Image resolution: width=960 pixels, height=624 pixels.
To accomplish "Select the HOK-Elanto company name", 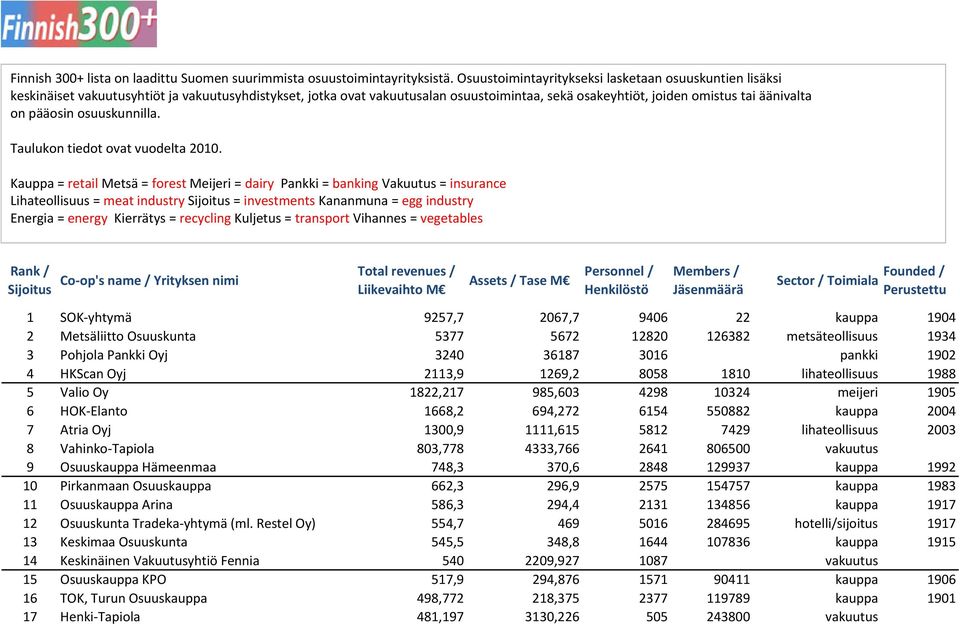I will (x=94, y=411).
